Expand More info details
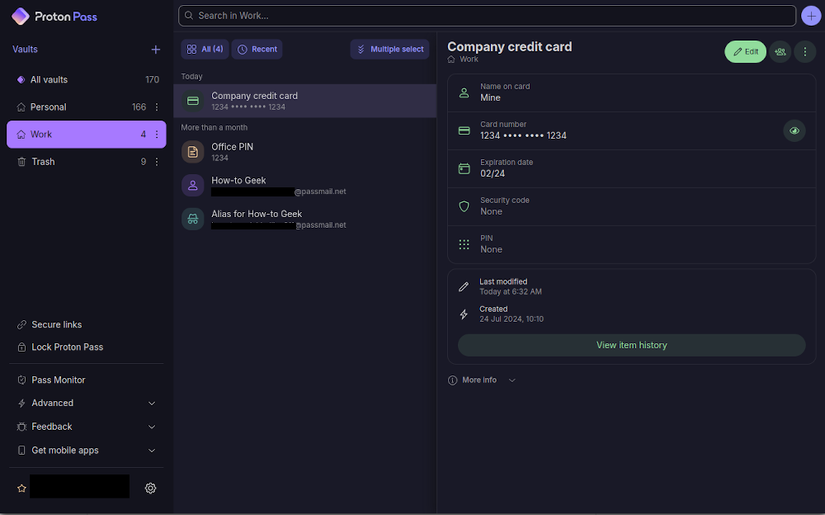 click(x=482, y=380)
